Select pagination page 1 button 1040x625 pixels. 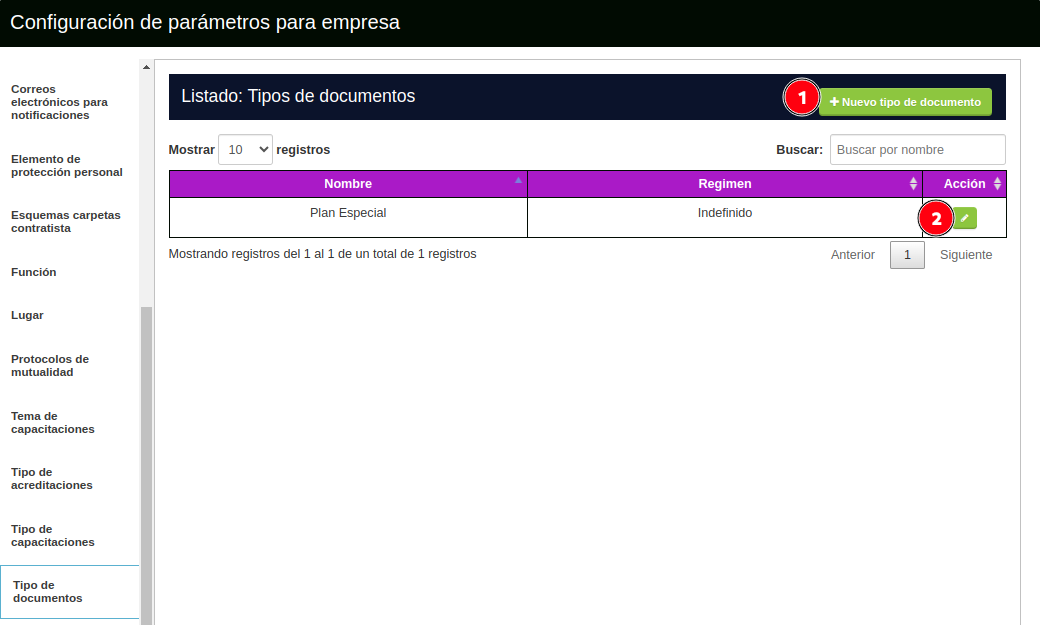907,255
